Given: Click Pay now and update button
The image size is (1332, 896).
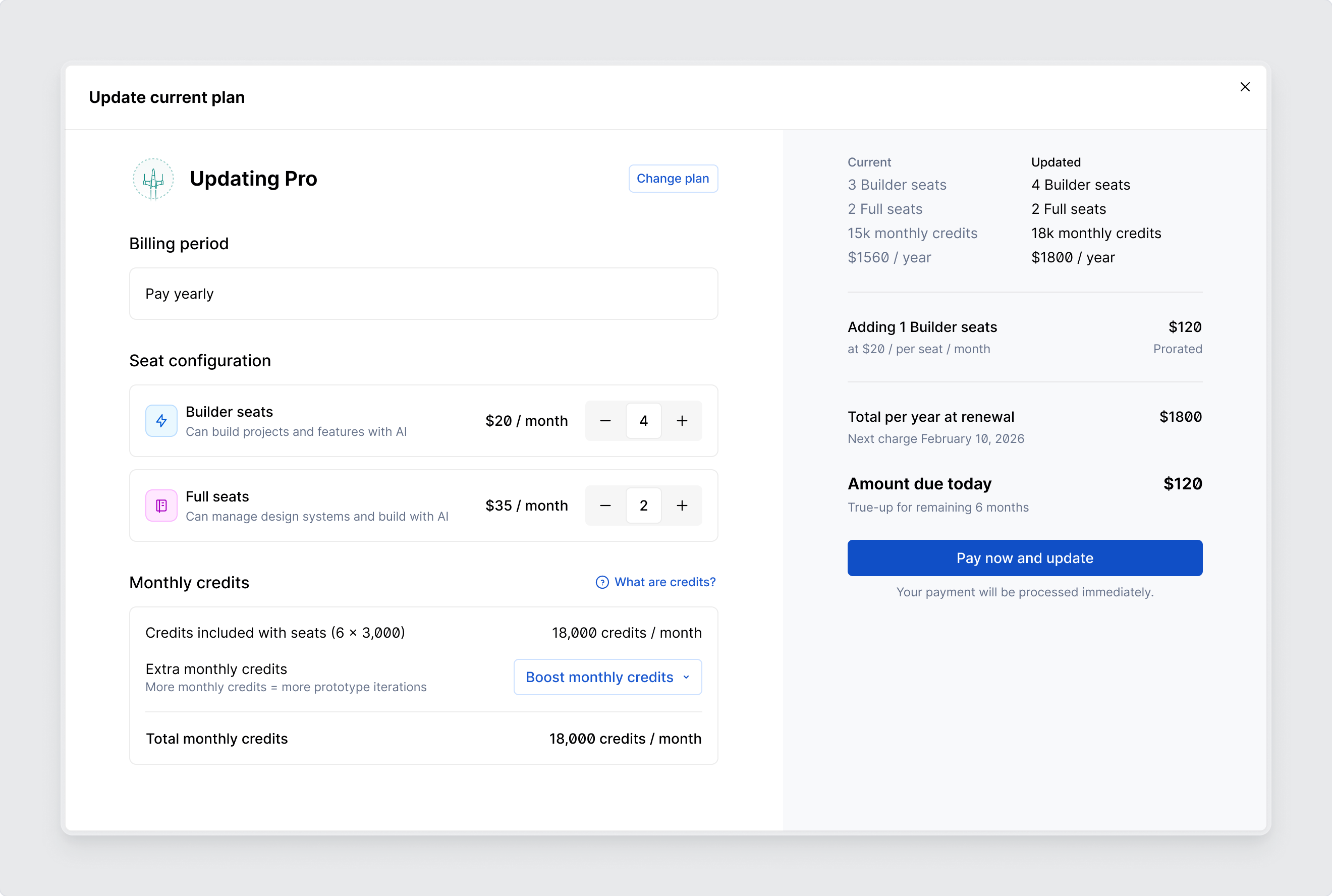Looking at the screenshot, I should click(1025, 557).
